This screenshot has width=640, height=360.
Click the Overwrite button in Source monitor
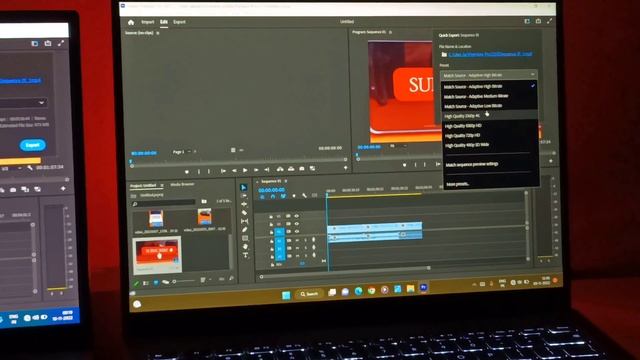point(291,169)
